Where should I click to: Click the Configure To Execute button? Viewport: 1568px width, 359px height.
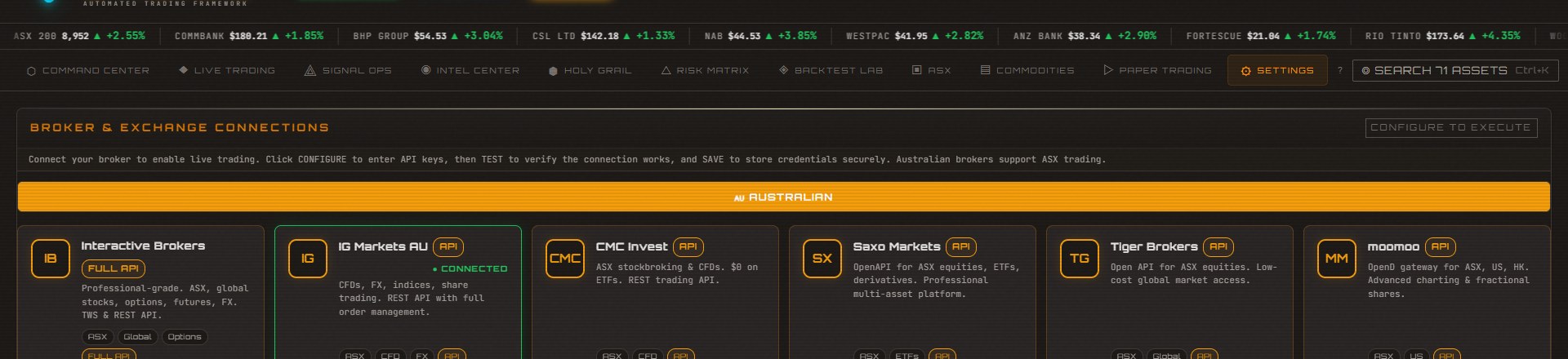point(1450,128)
